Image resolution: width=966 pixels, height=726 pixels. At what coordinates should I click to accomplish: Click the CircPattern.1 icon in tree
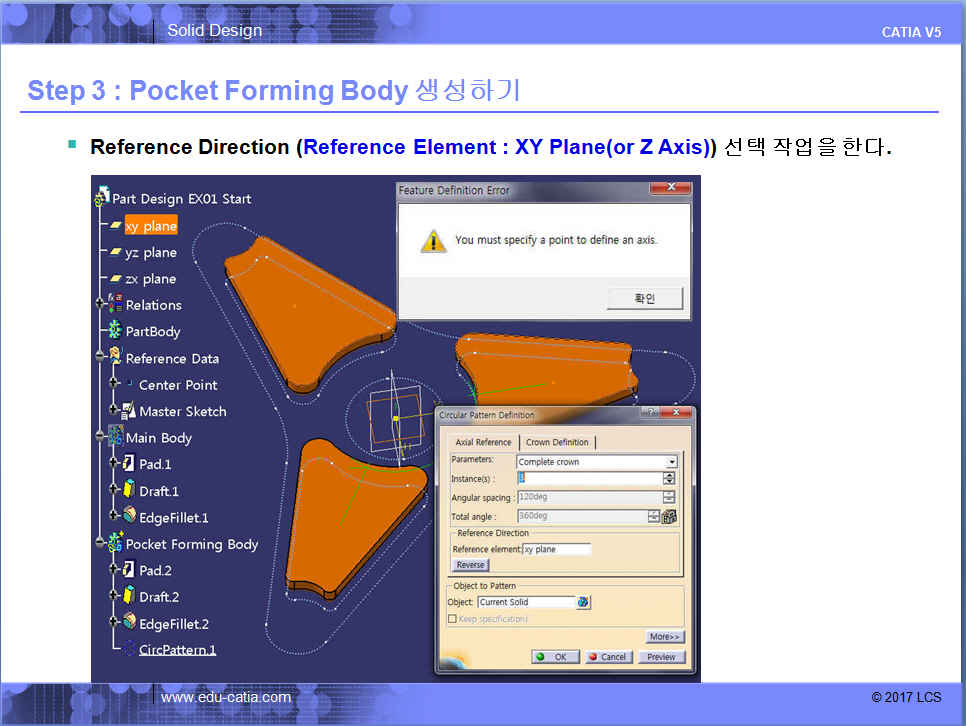(128, 649)
